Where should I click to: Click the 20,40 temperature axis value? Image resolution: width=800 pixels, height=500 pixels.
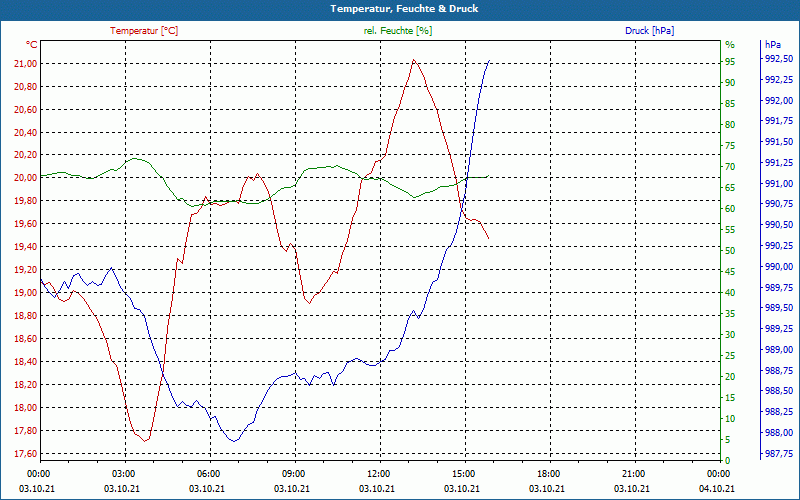26,133
